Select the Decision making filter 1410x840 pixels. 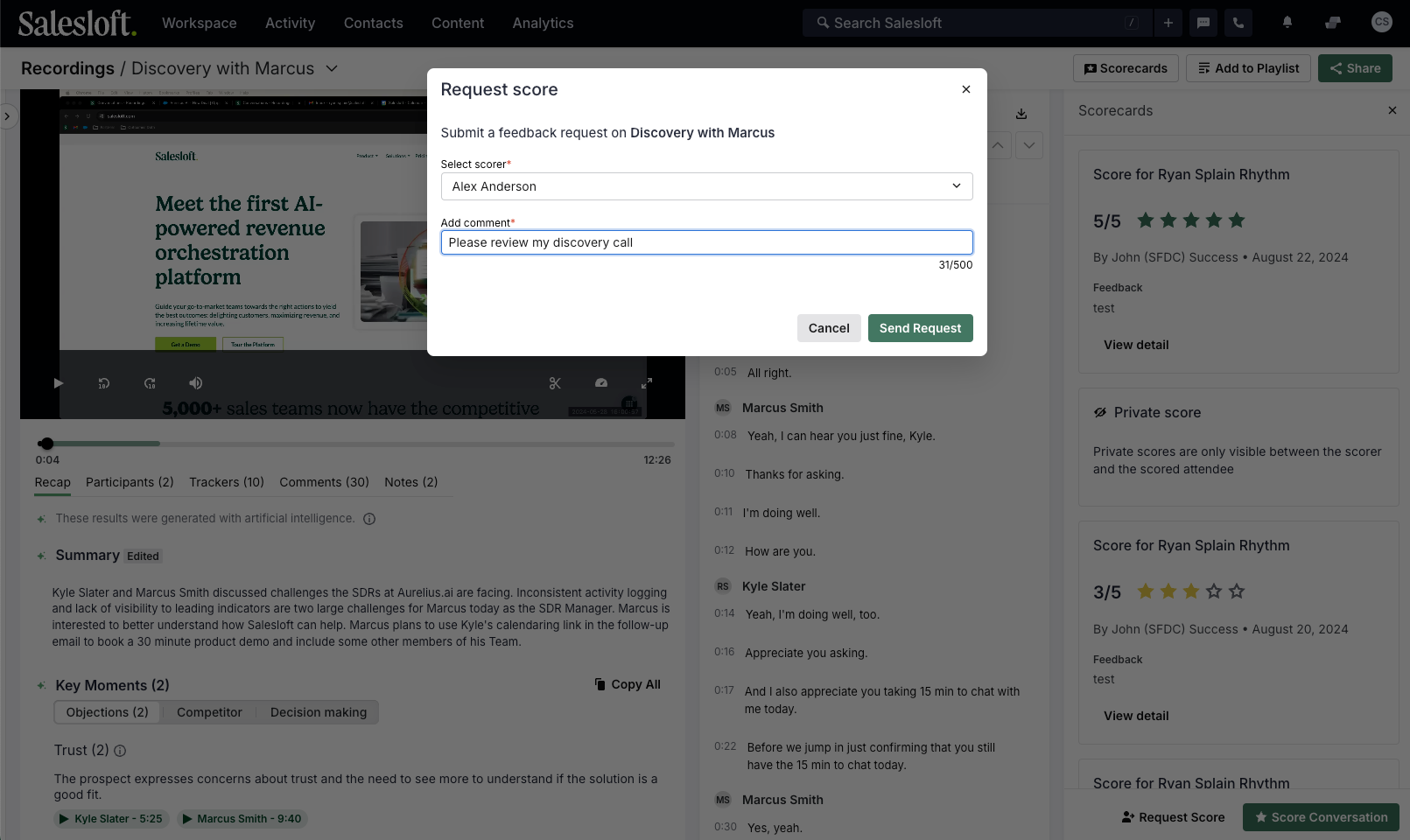(319, 712)
